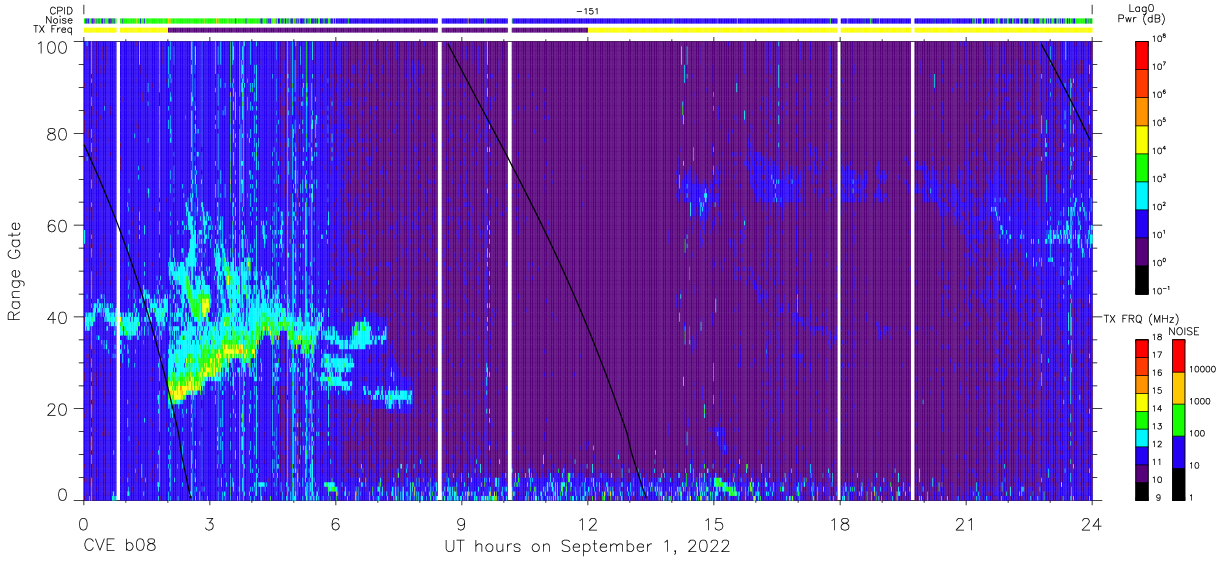Pick the orange segment of NOISE colorbar
Image resolution: width=1228 pixels, height=567 pixels.
(x=1177, y=387)
